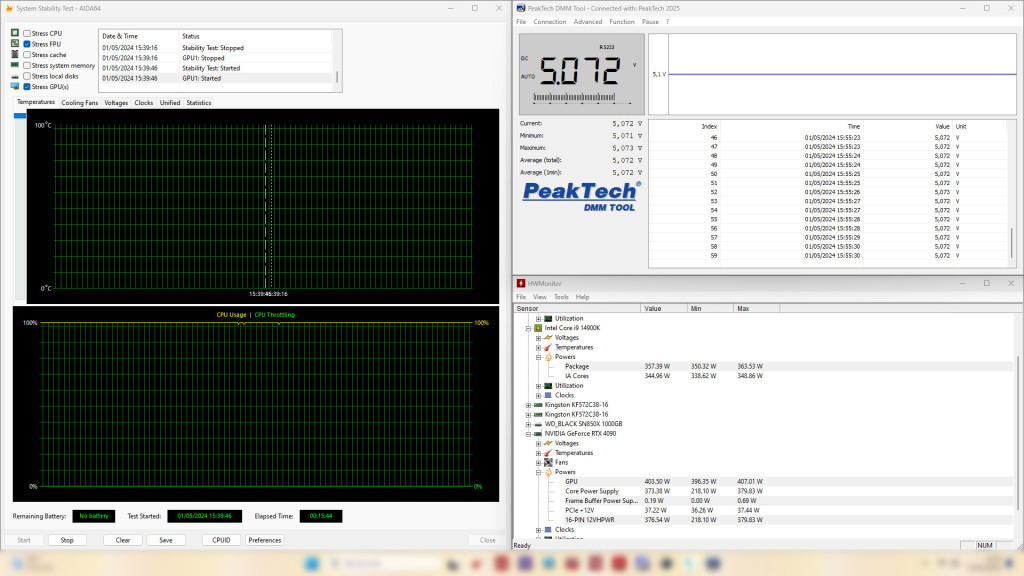The height and width of the screenshot is (576, 1024).
Task: Click the Intel Core i9 14900K chip icon
Action: 538,328
